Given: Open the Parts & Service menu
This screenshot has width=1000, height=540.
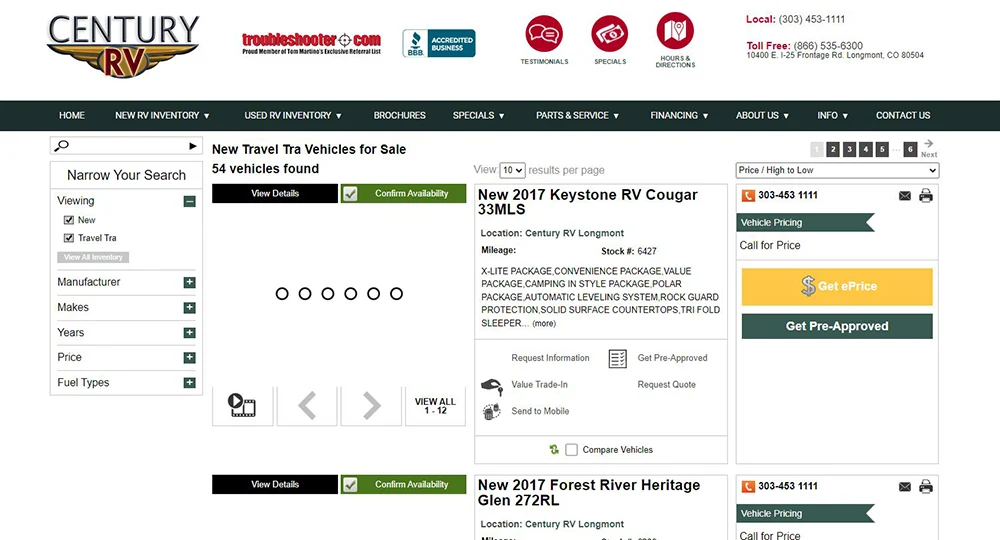Looking at the screenshot, I should click(577, 115).
